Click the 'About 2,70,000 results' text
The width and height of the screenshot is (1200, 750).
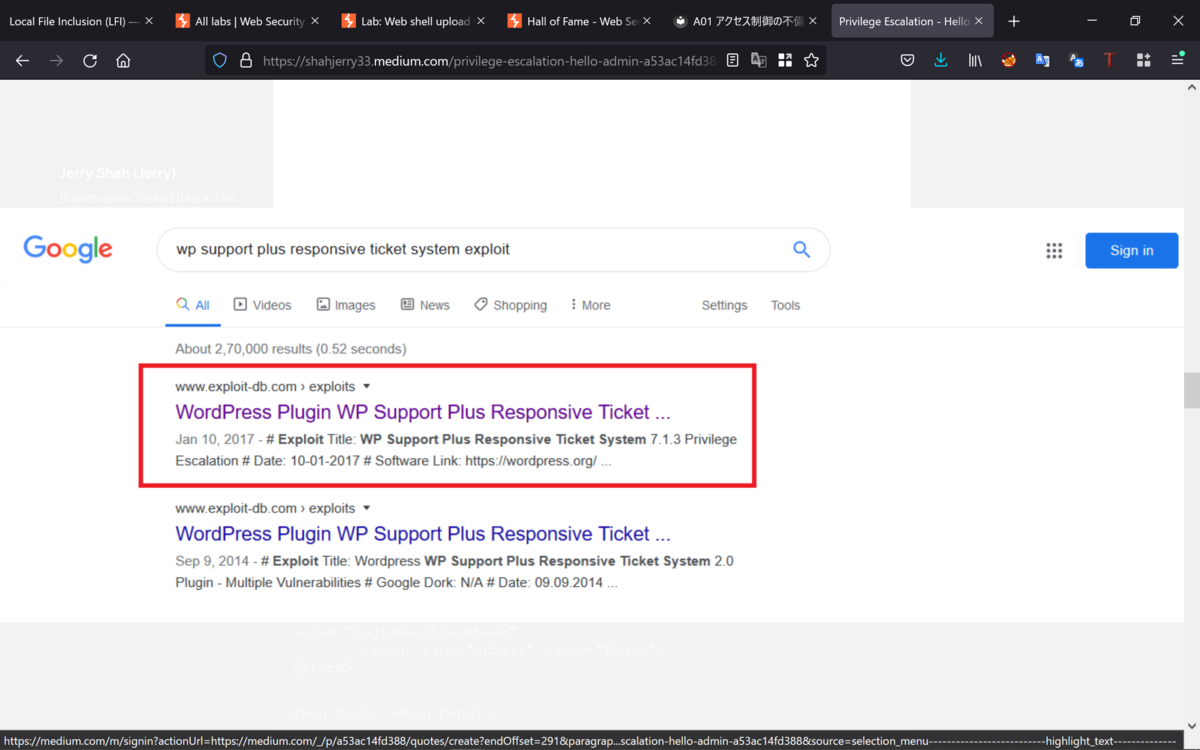coord(290,349)
